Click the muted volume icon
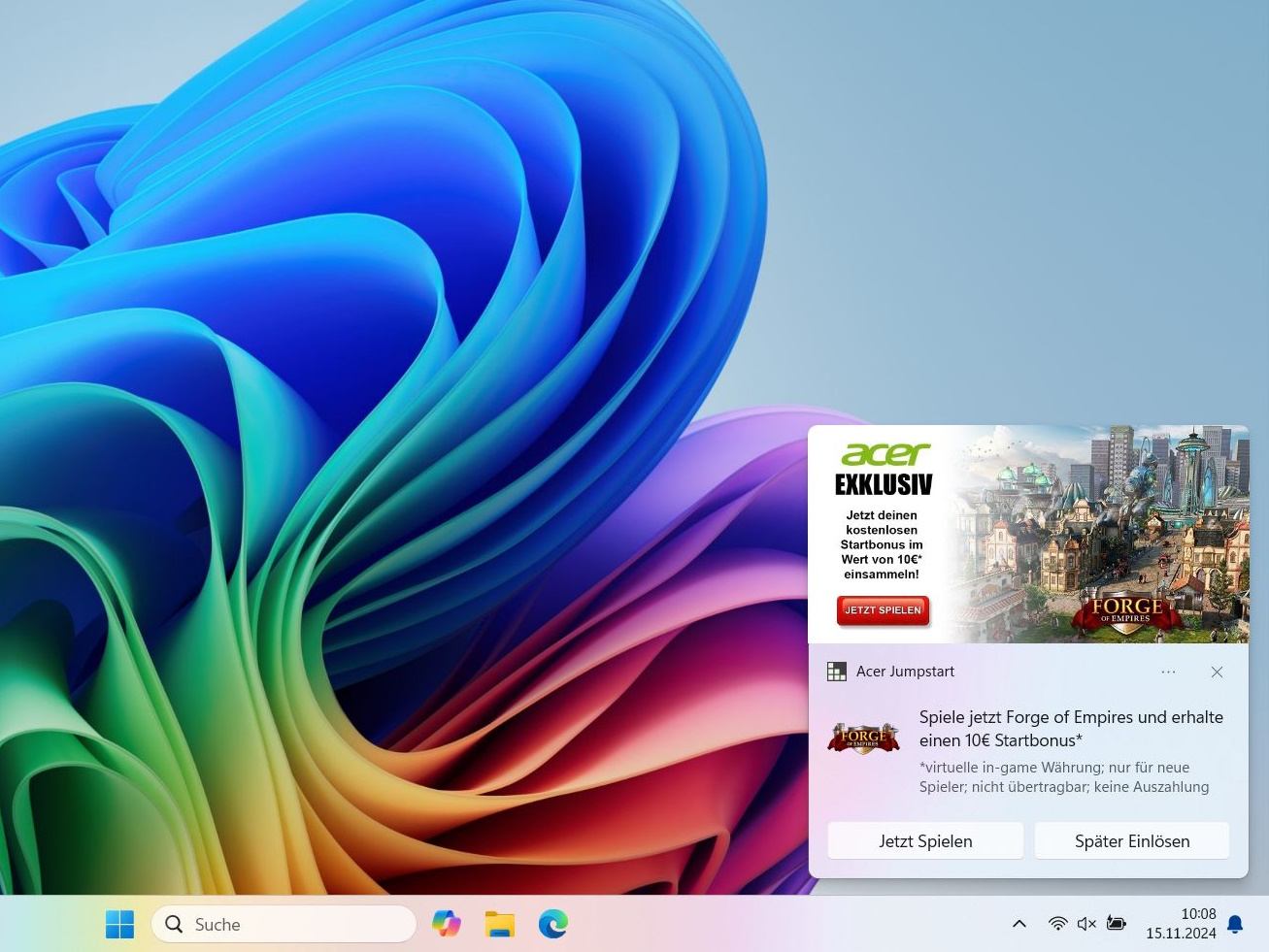 coord(1086,924)
